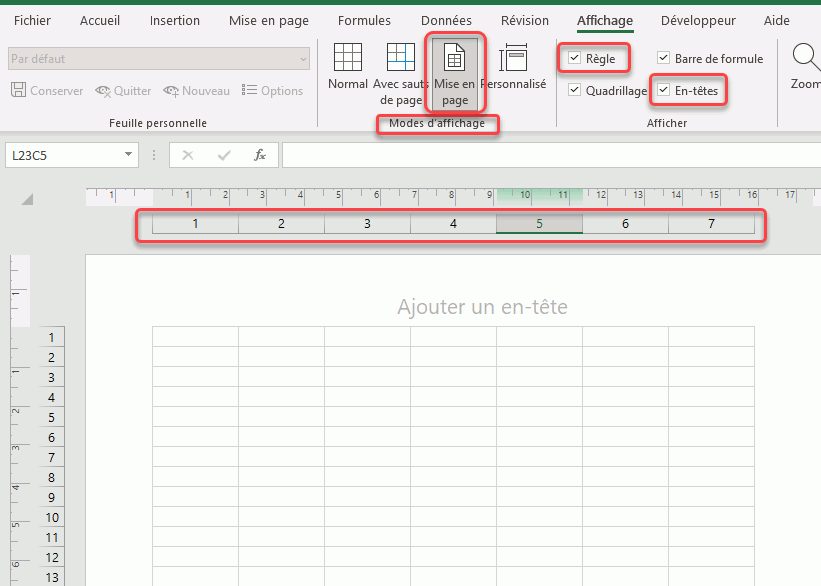Click the insert function fx icon

[x=260, y=155]
